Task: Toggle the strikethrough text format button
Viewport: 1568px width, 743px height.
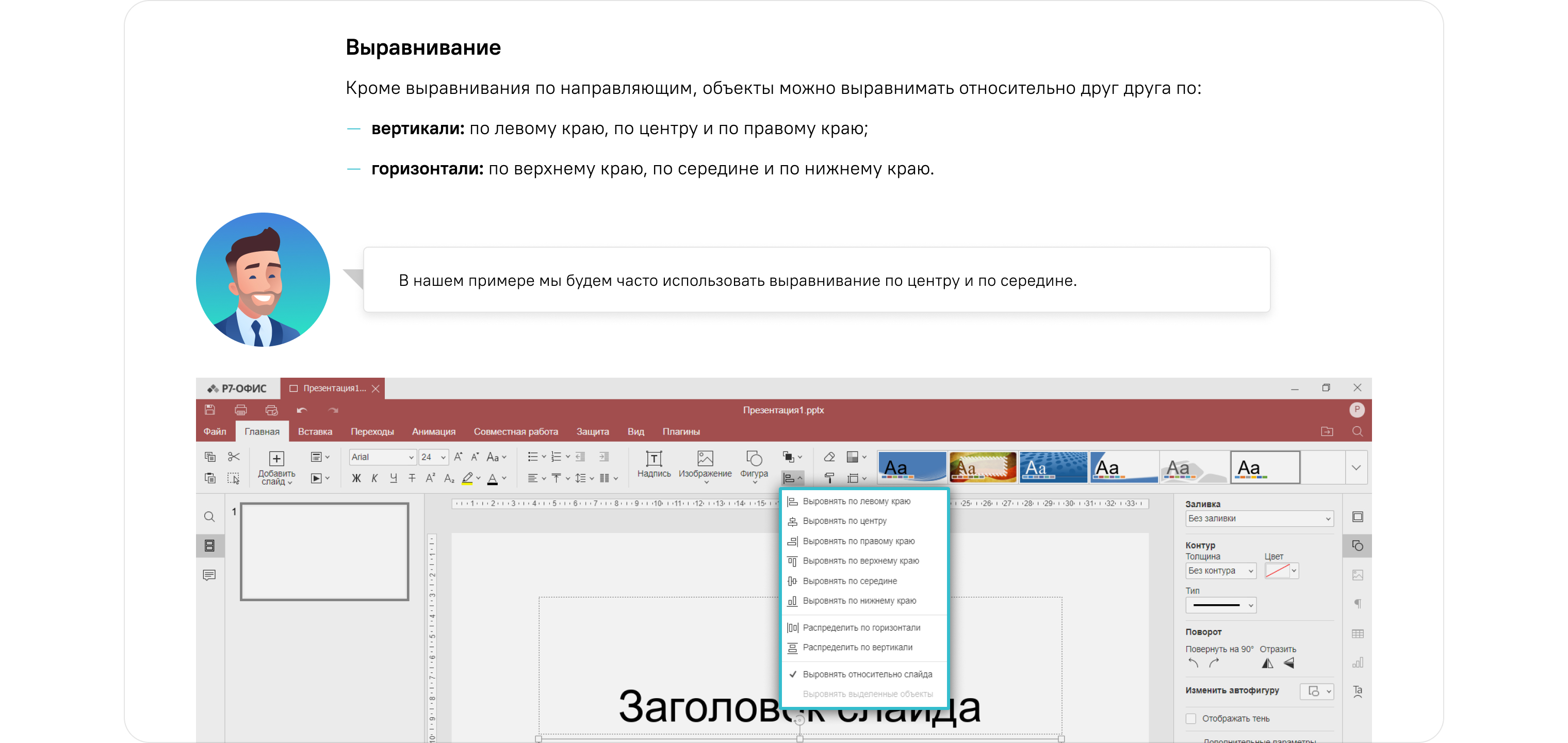Action: click(x=412, y=479)
